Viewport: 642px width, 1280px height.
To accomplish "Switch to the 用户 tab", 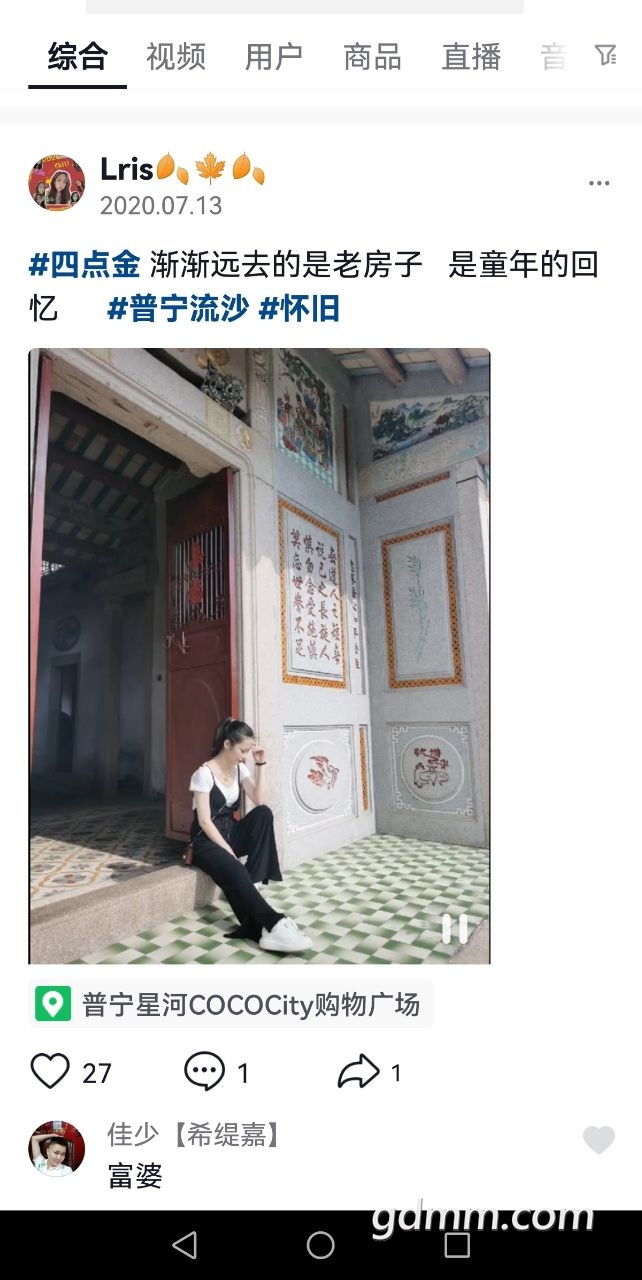I will (x=274, y=57).
